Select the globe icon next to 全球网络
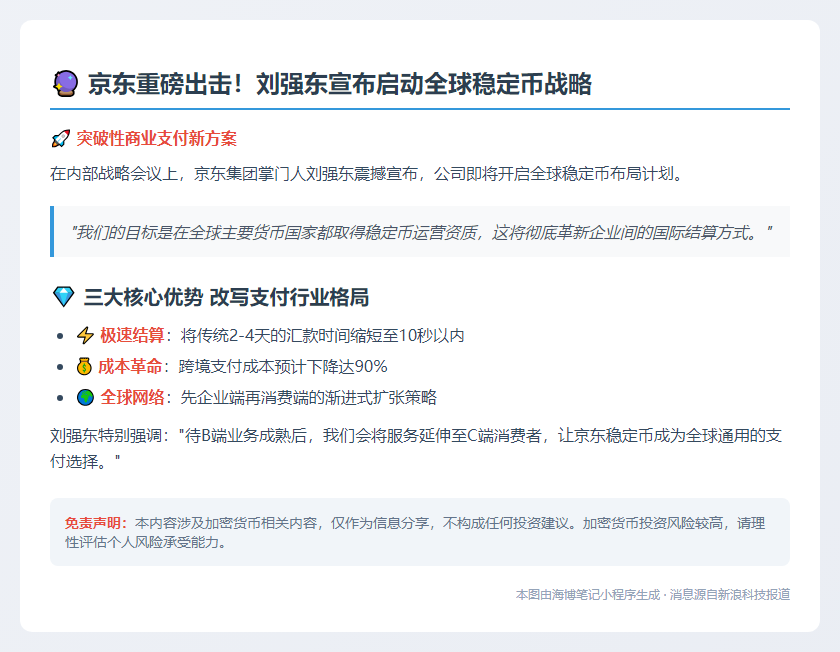 [x=85, y=397]
